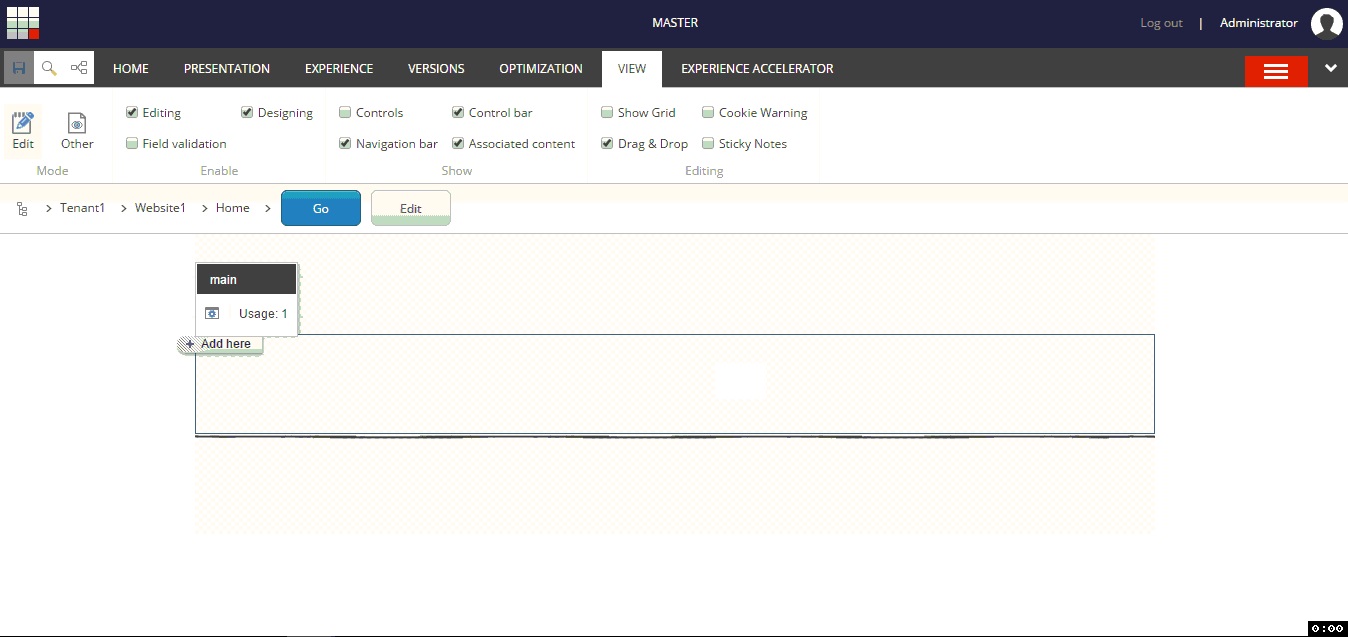Click the breadcrumb tree root icon
1348x637 pixels.
(22, 208)
